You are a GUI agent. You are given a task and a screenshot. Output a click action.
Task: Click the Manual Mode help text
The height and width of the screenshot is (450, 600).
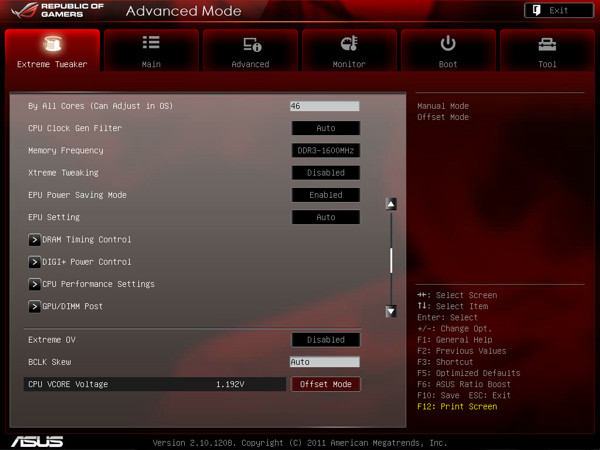point(443,106)
